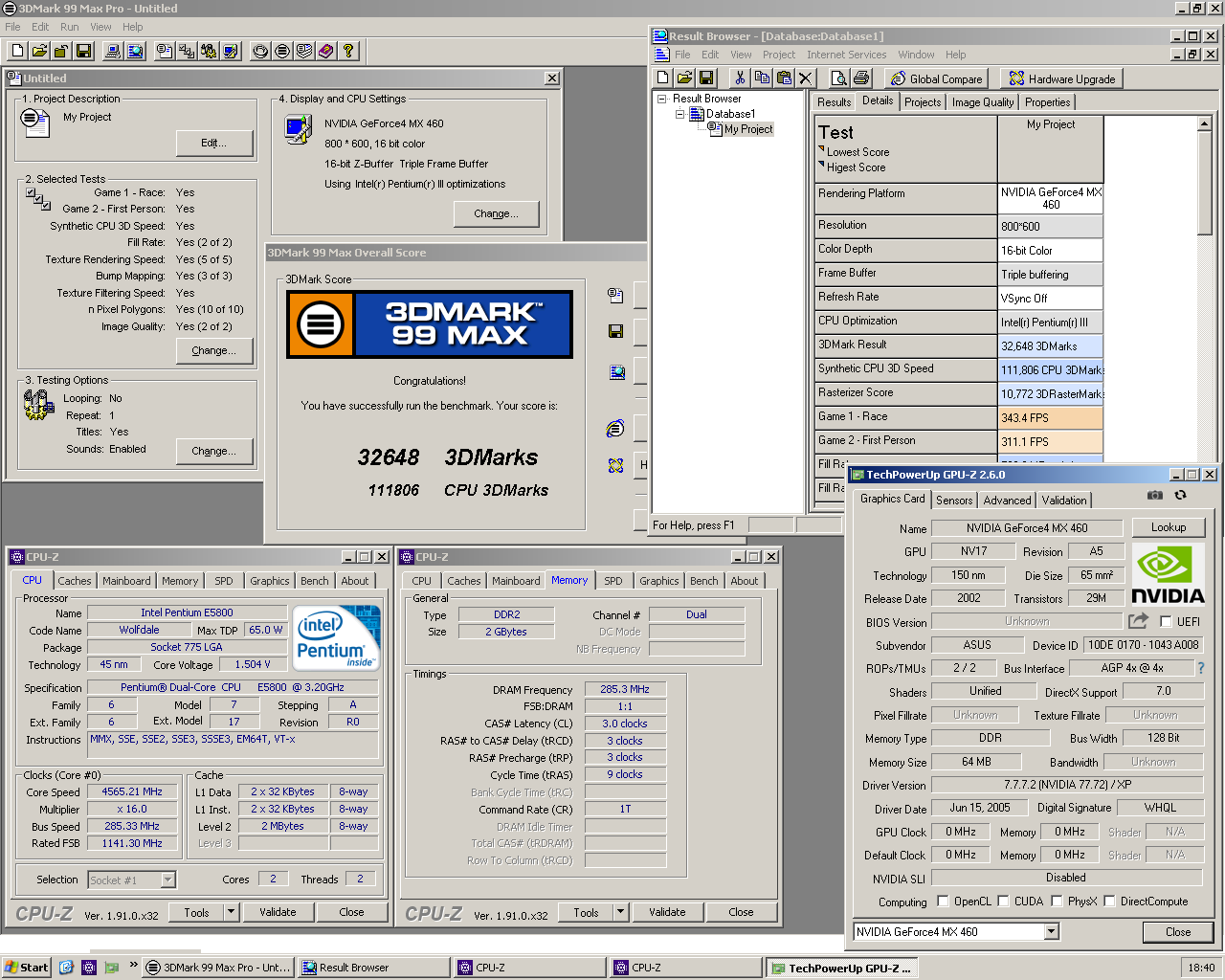This screenshot has height=980, width=1225.
Task: Switch to Result Browser taskbar button
Action: (x=374, y=968)
